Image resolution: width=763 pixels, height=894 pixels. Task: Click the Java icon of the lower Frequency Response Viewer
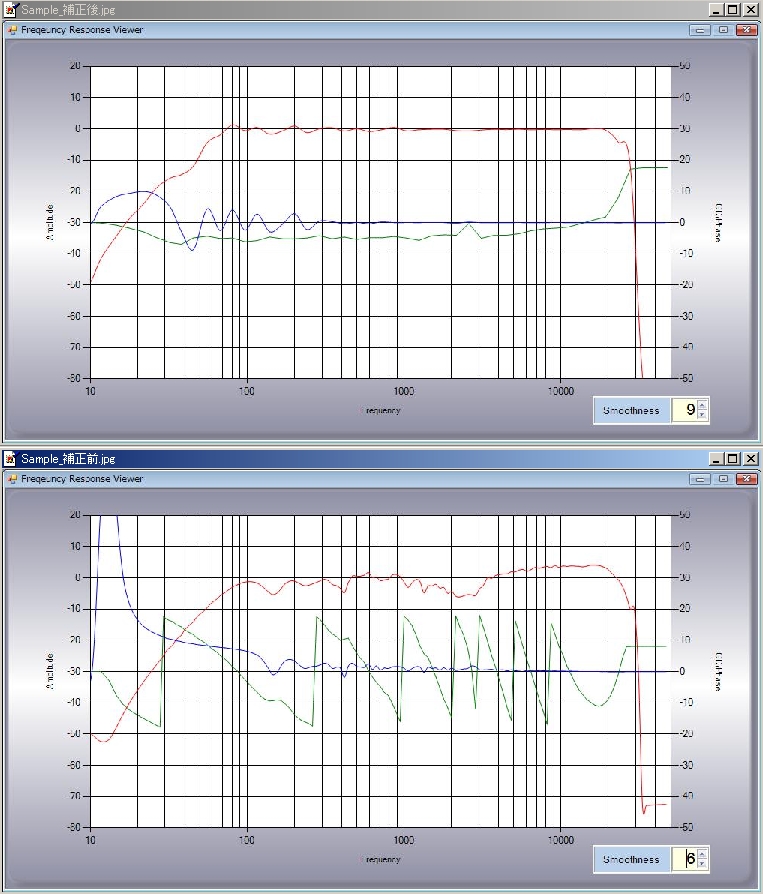click(x=13, y=479)
